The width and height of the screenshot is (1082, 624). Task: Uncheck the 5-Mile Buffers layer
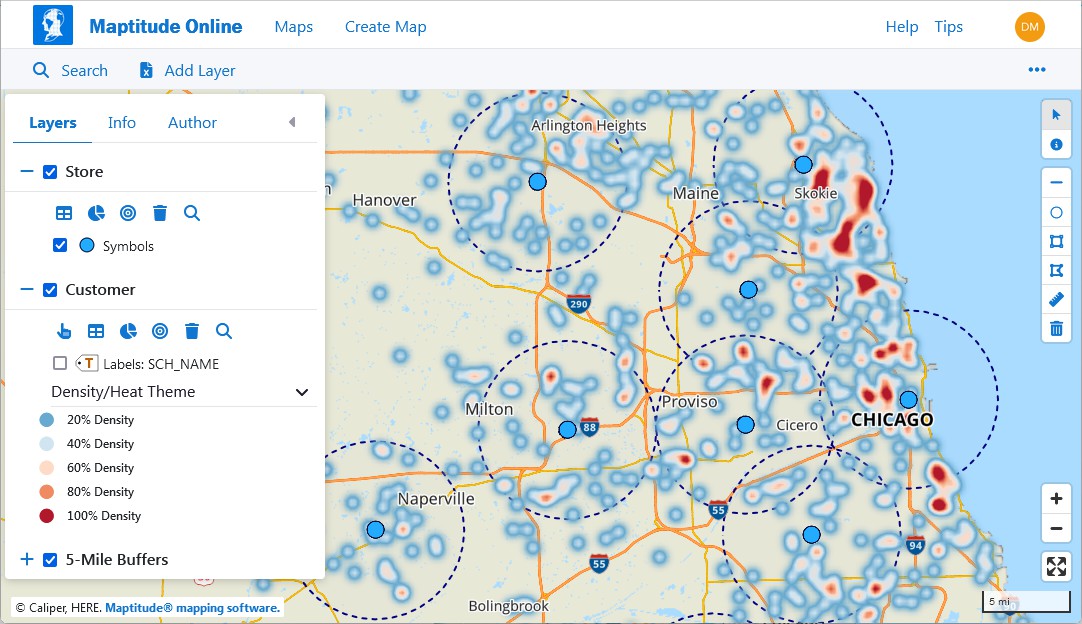pyautogui.click(x=49, y=559)
